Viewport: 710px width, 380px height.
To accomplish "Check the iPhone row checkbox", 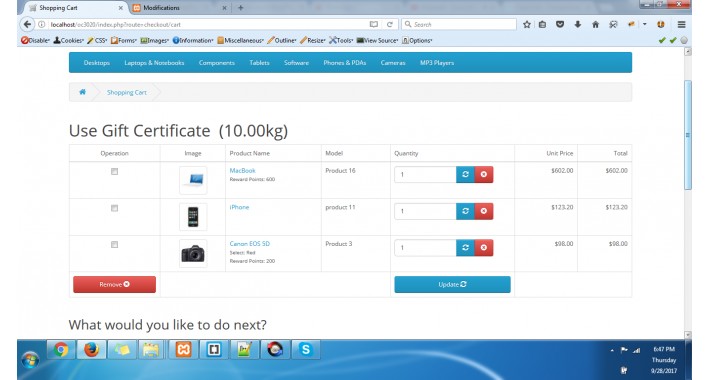I will [115, 208].
